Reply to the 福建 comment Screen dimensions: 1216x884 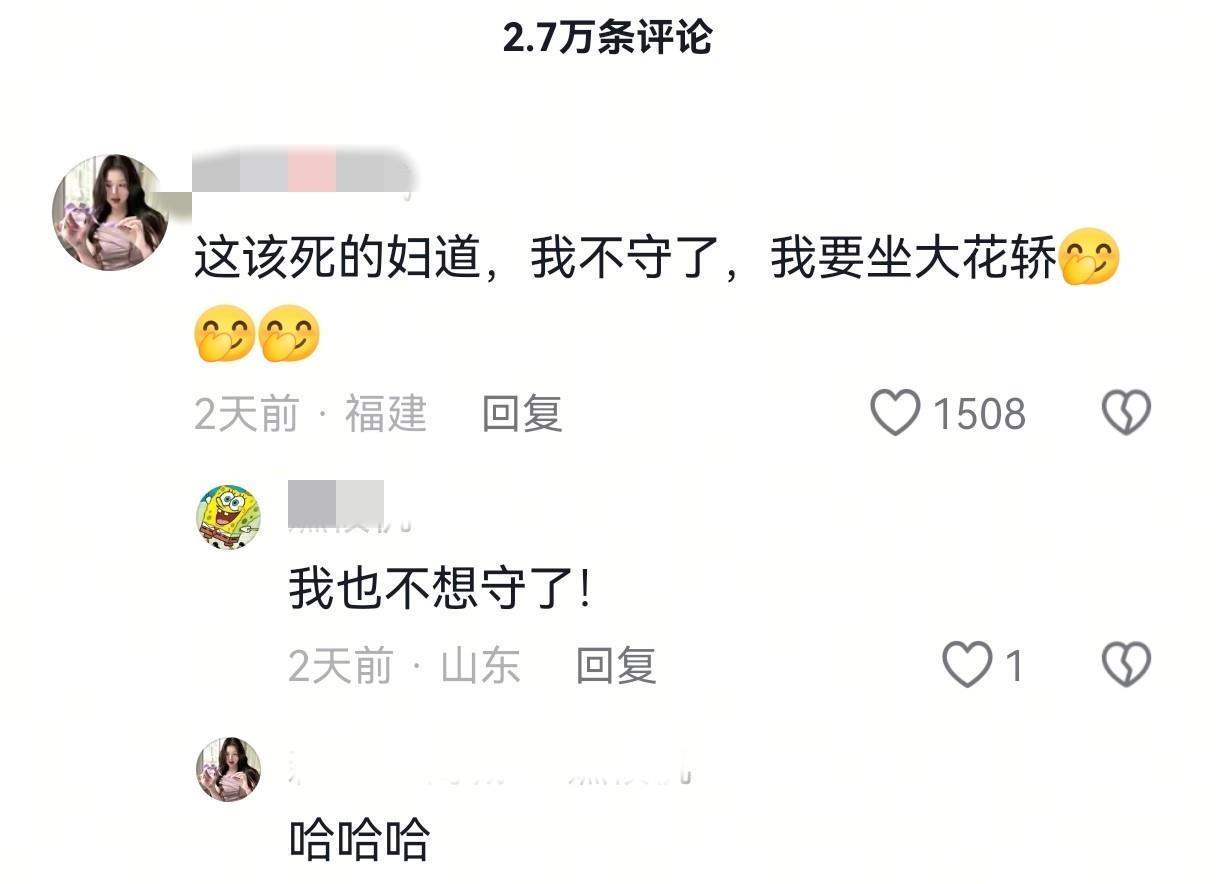pyautogui.click(x=522, y=413)
